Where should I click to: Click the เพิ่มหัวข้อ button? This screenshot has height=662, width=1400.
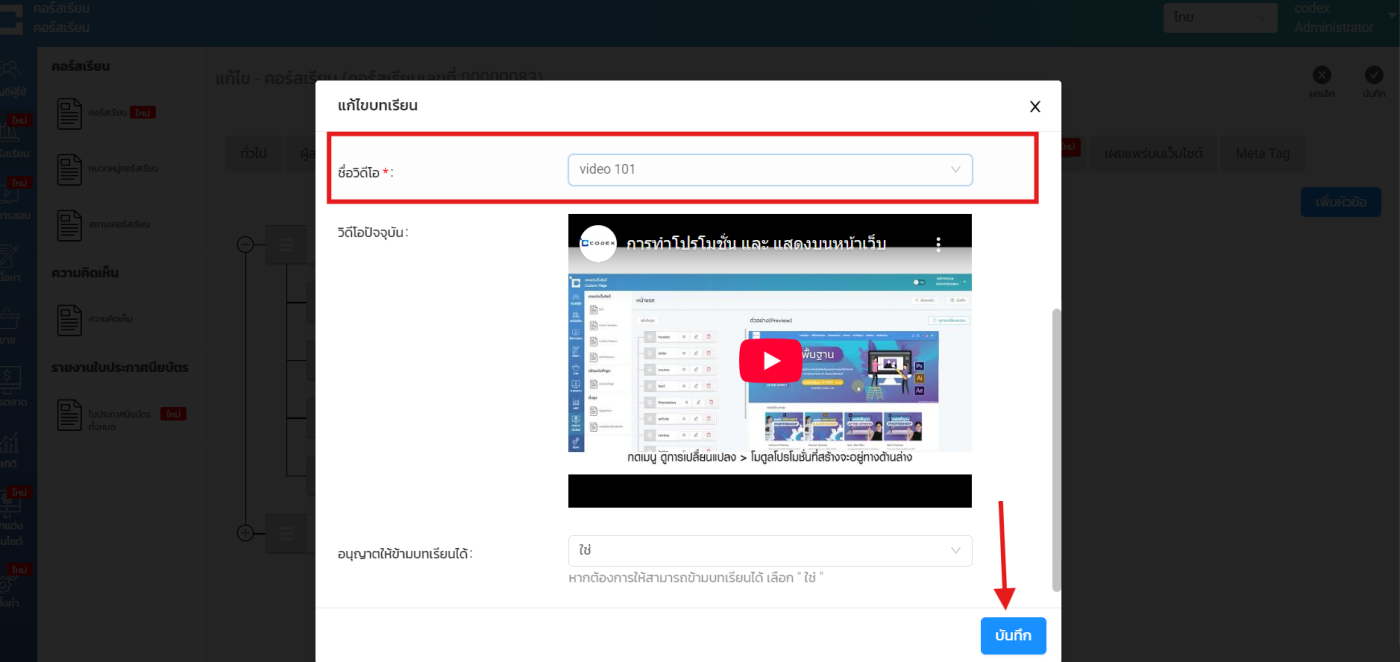pos(1340,202)
